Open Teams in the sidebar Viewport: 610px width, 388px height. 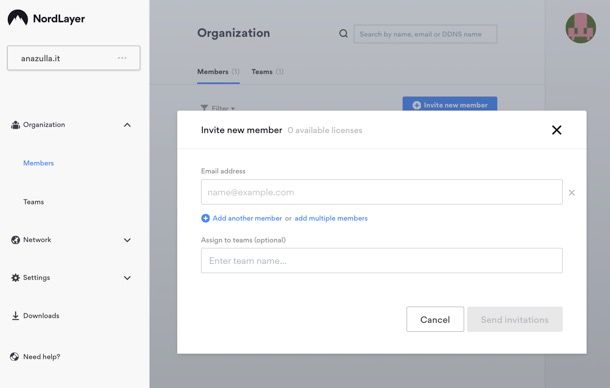pyautogui.click(x=33, y=202)
